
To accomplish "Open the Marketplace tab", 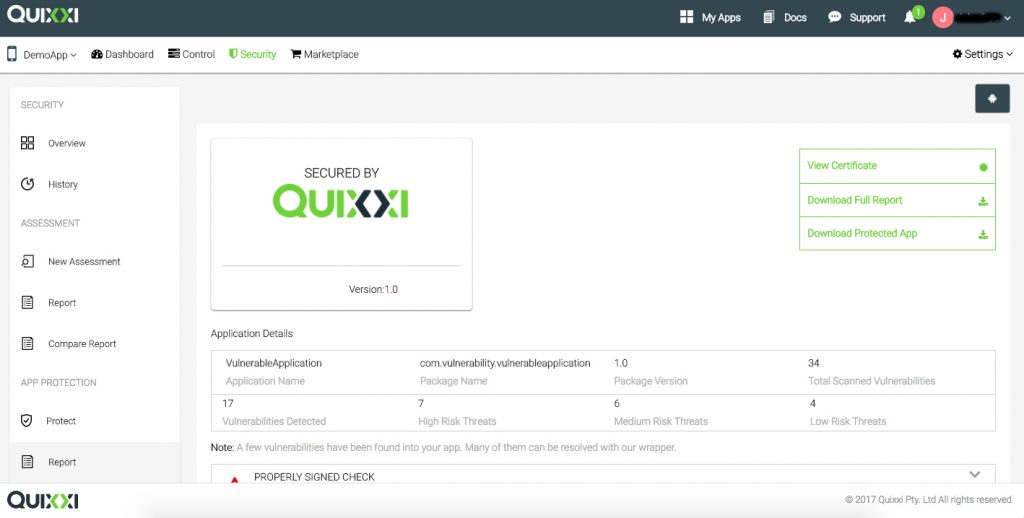I will 325,54.
